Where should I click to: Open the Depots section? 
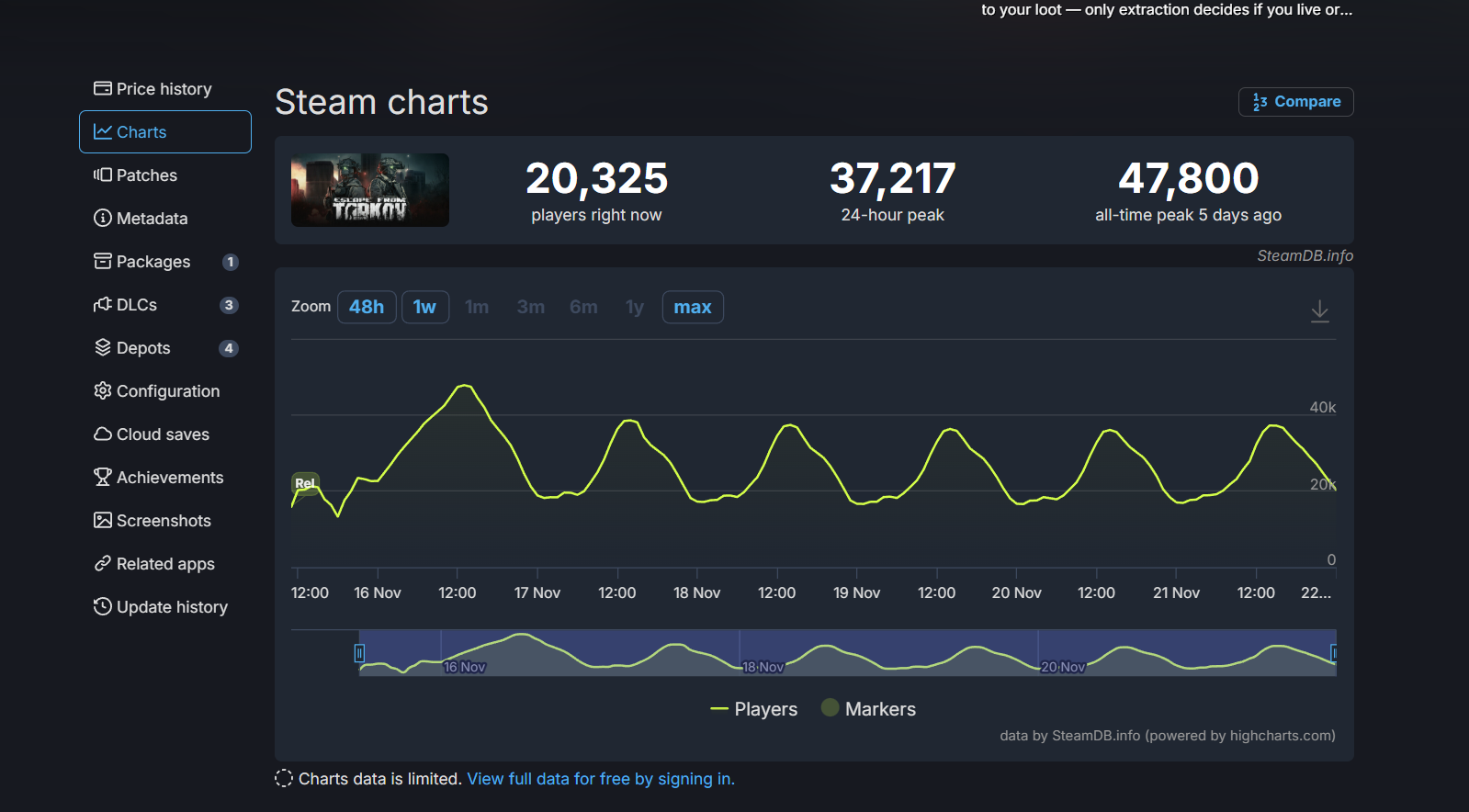click(165, 348)
